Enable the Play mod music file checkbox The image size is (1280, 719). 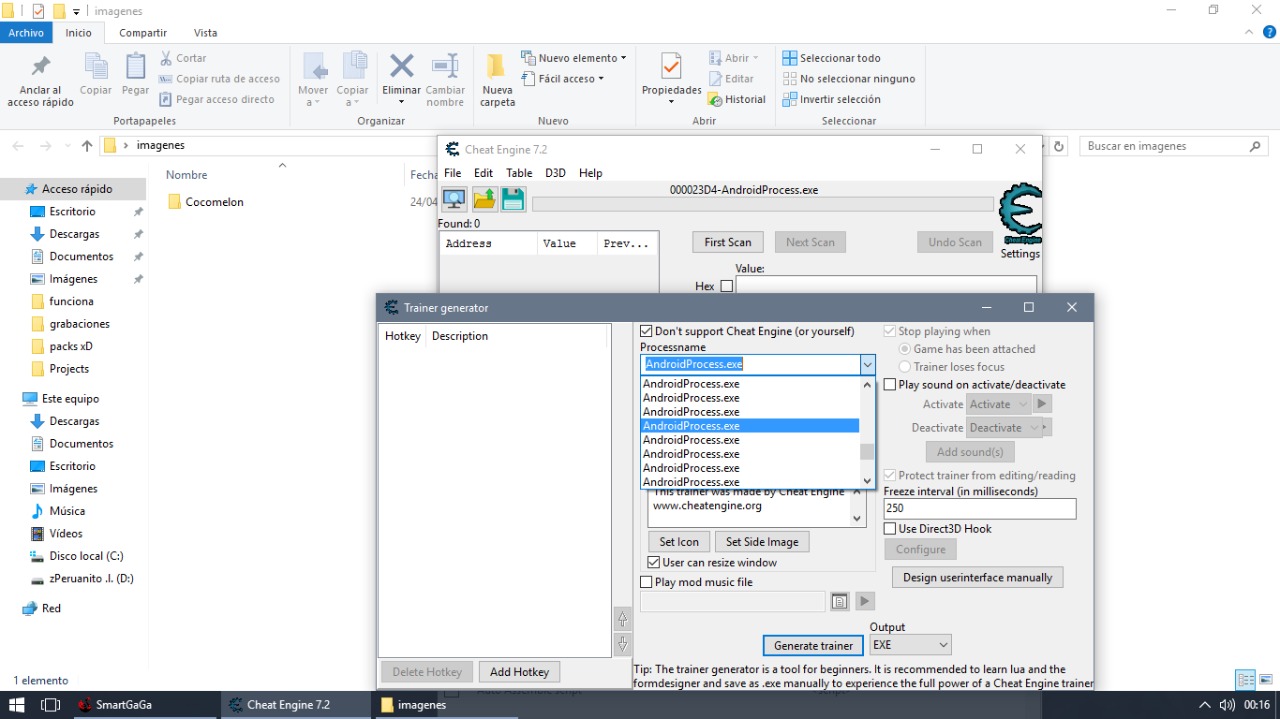click(x=646, y=582)
